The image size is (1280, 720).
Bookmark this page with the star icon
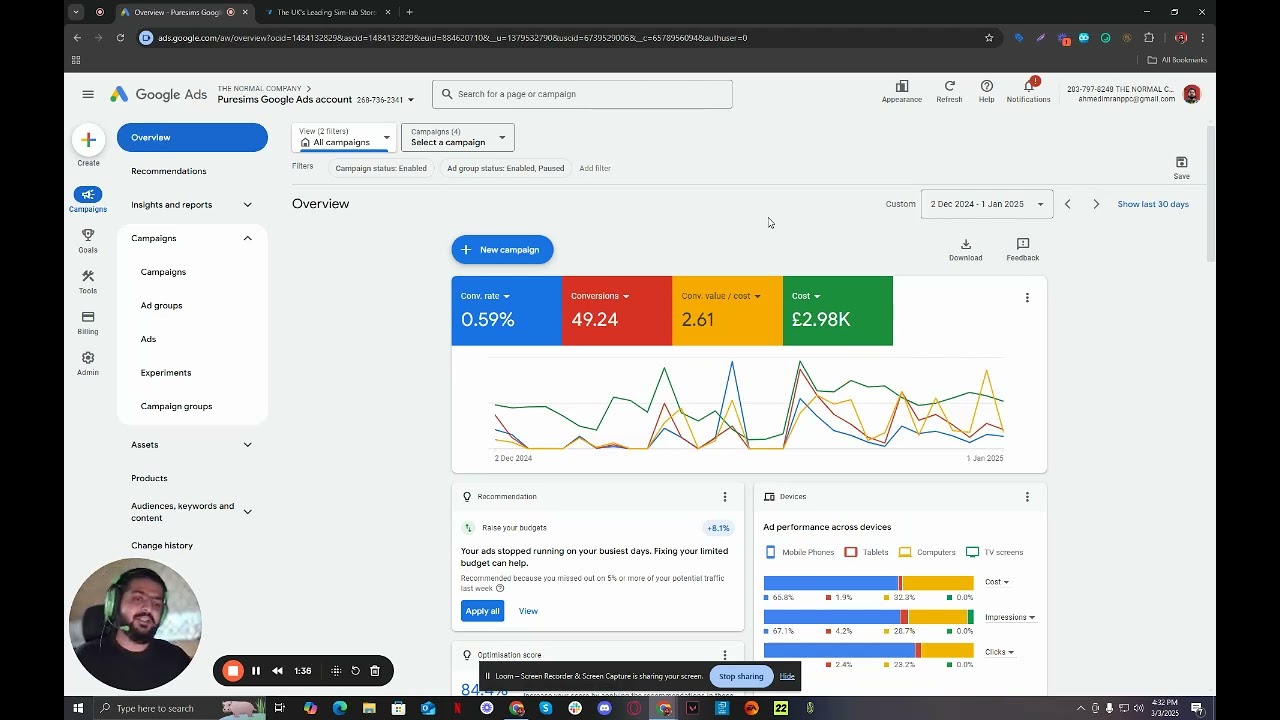(x=989, y=38)
